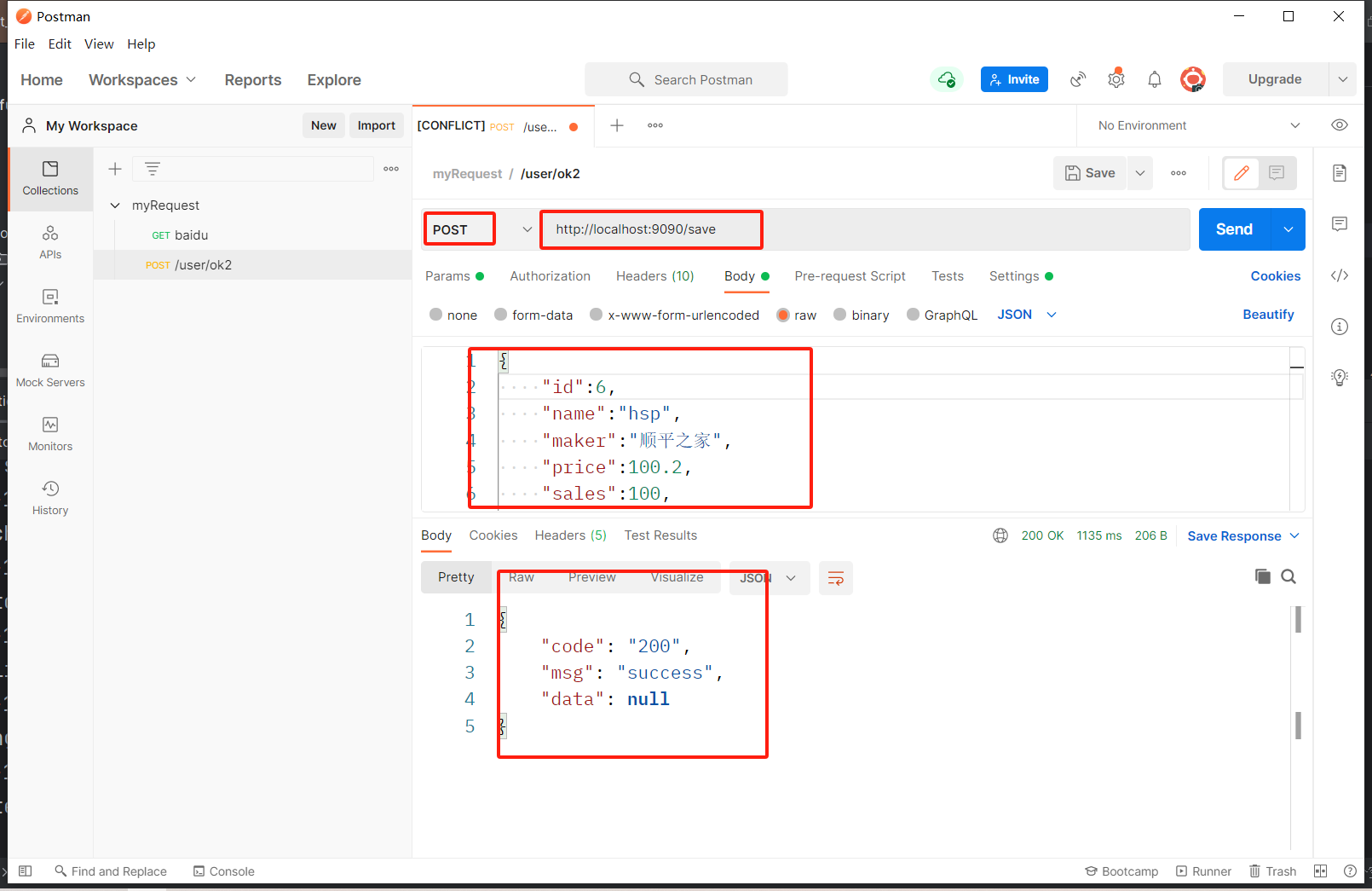Collapse the myRequest collection
The image size is (1372, 891).
(115, 205)
